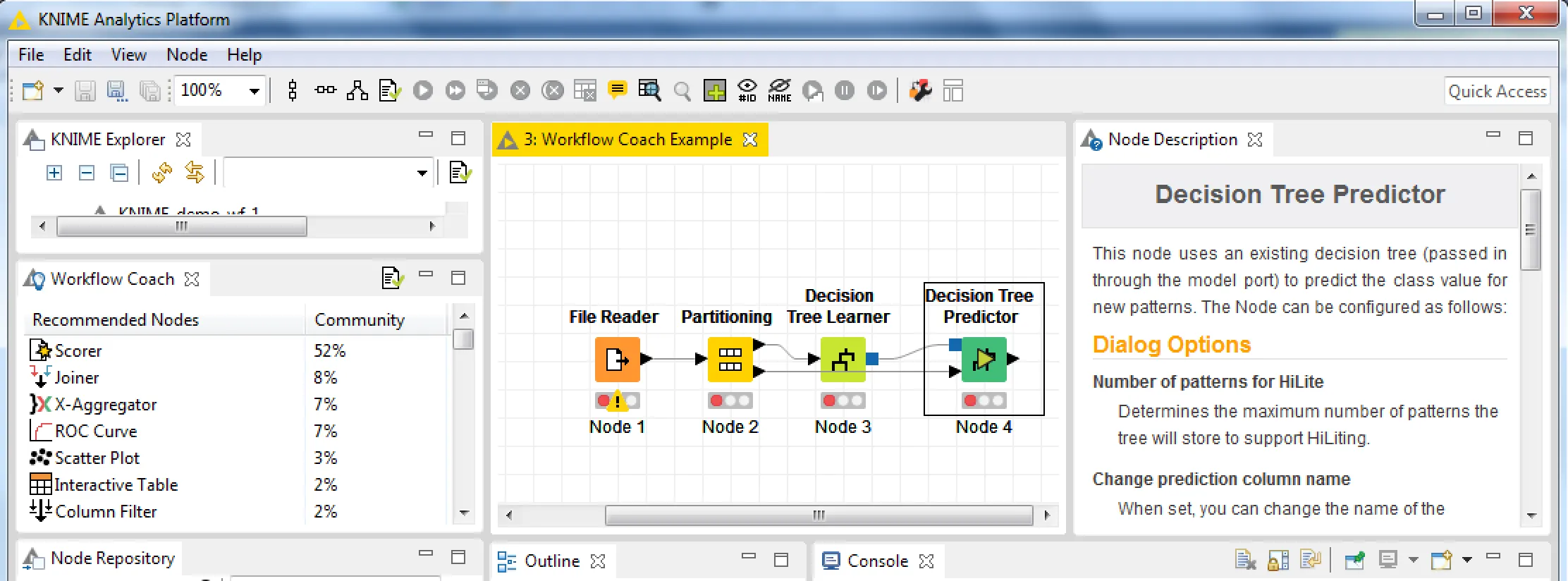Open the Open Console dropdown arrow
The image size is (1568, 581).
click(1467, 560)
